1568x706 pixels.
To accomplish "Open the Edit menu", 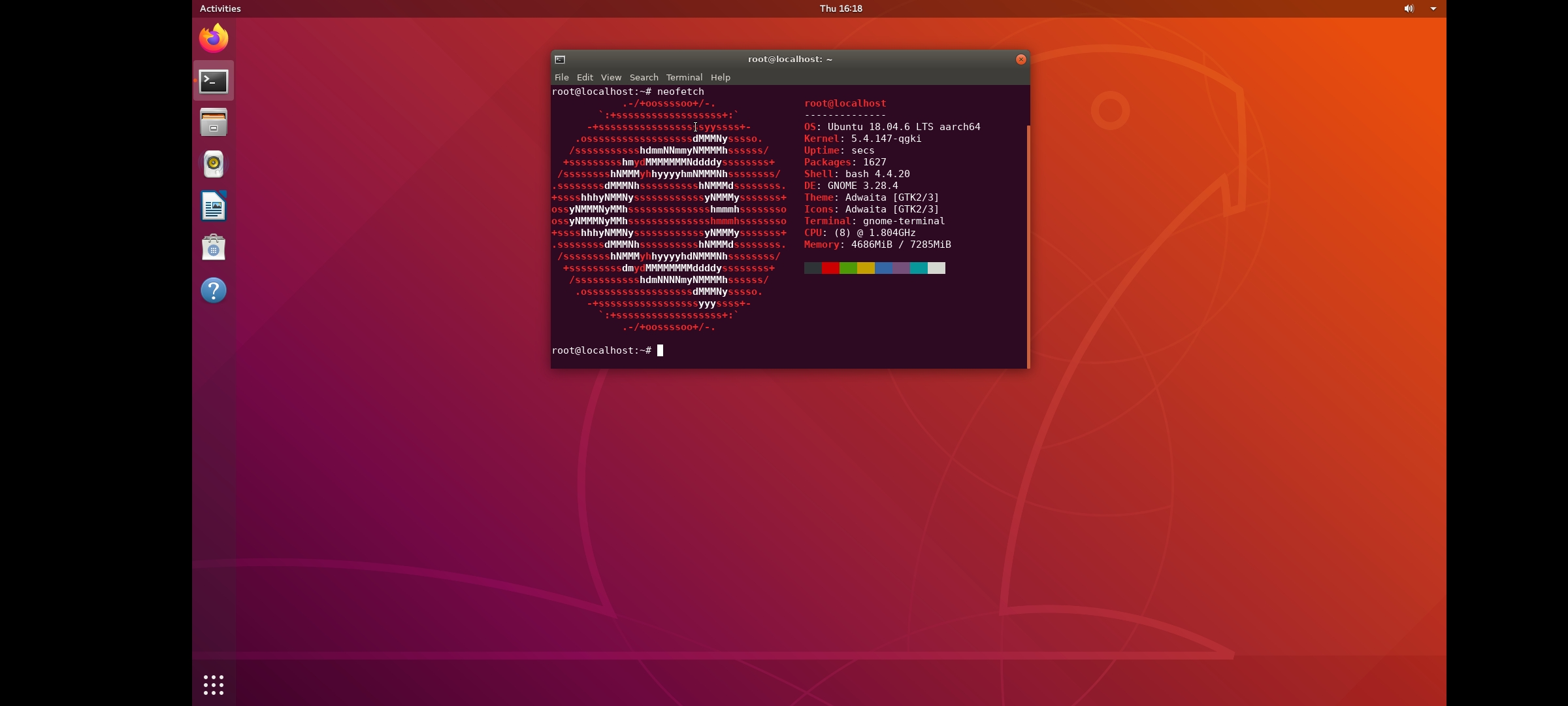I will click(x=585, y=77).
